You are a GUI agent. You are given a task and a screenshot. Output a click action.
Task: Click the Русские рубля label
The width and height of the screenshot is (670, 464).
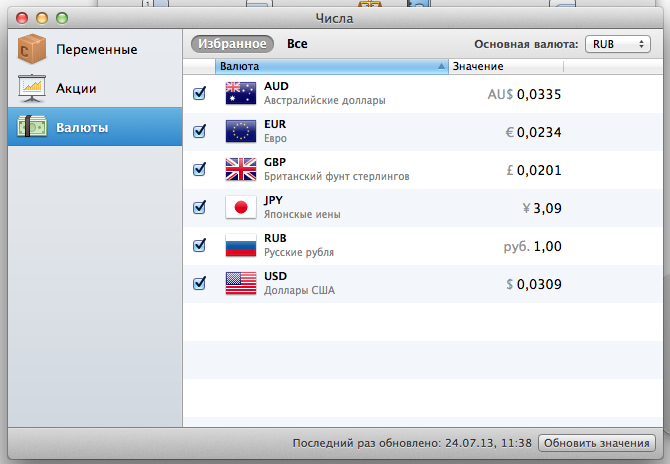click(x=299, y=253)
